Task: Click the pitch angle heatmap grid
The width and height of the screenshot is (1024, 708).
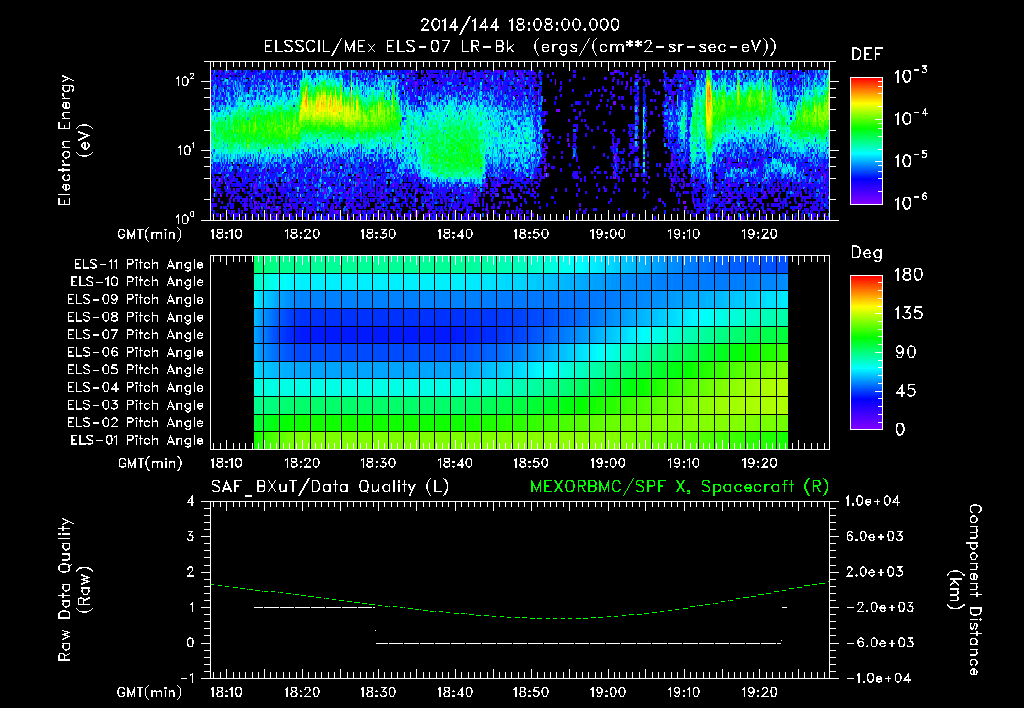Action: 520,352
